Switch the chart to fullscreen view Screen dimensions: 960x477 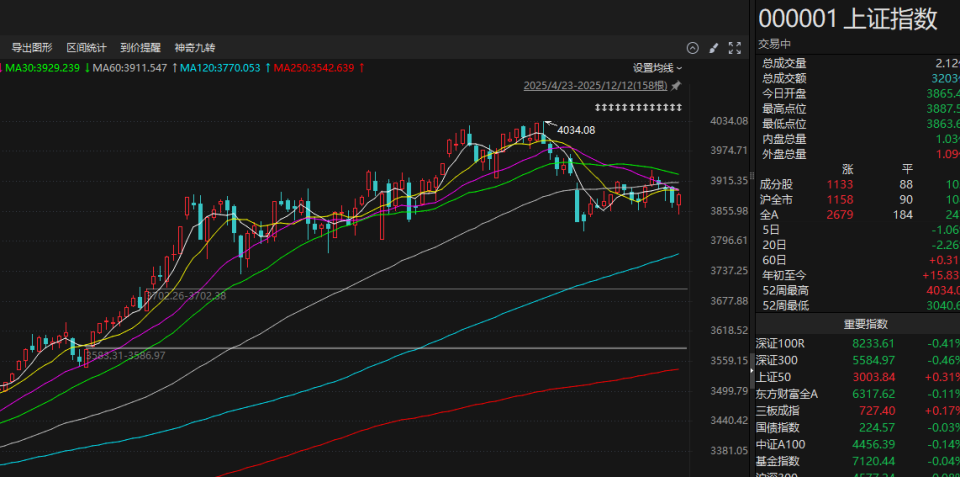[x=735, y=48]
